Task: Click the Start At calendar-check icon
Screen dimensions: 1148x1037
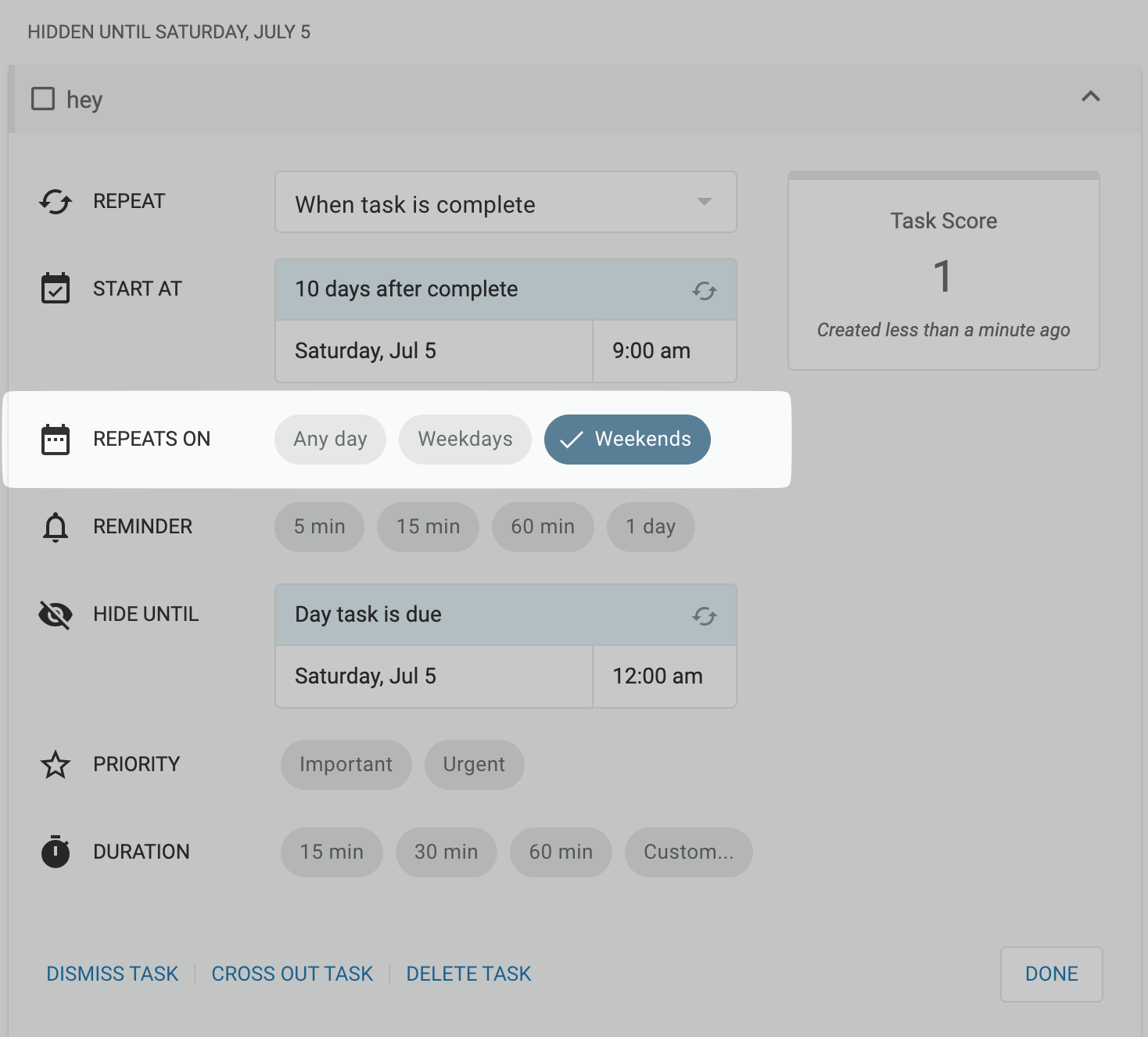Action: [56, 288]
